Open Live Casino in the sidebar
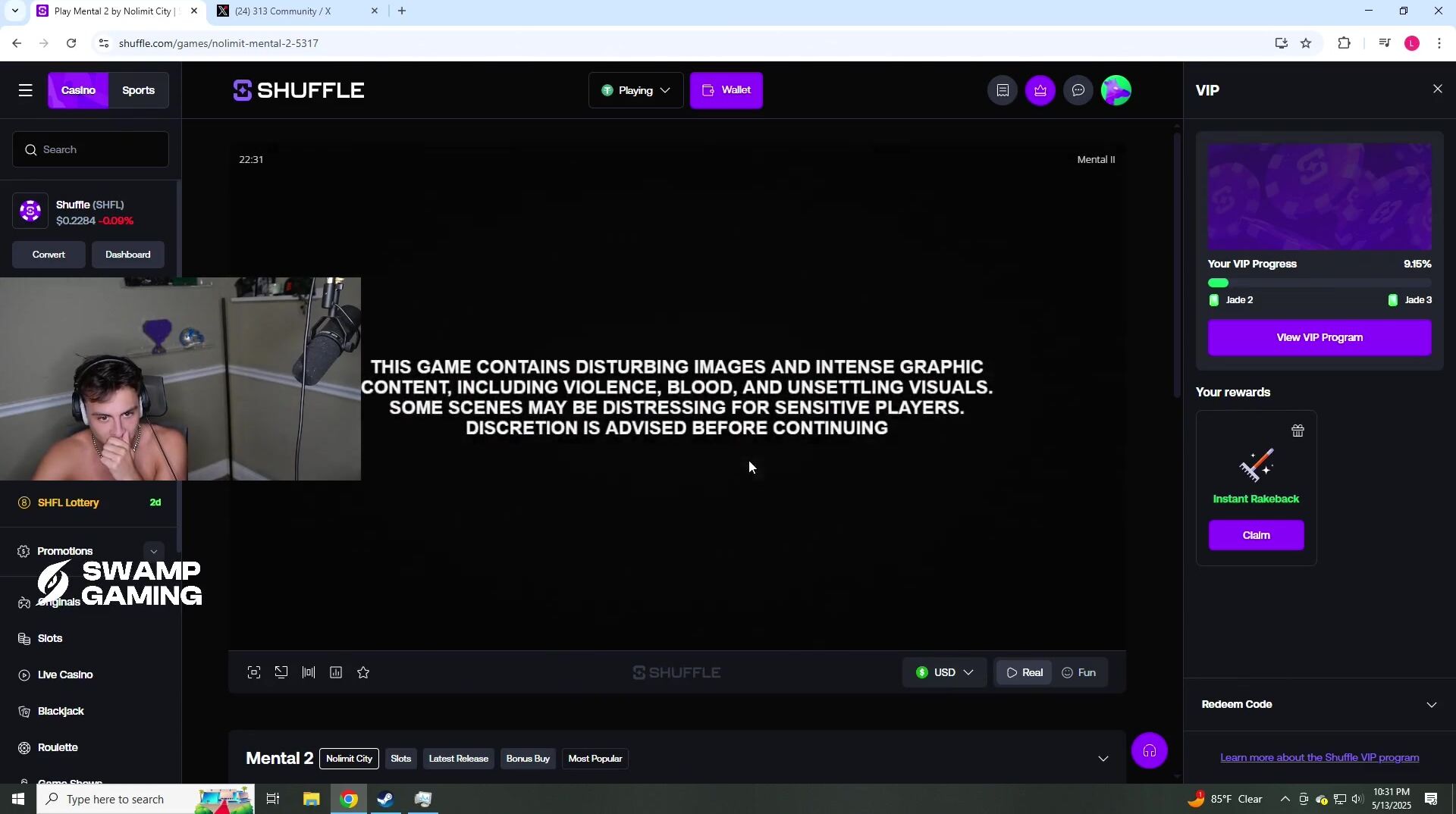This screenshot has height=814, width=1456. click(65, 675)
